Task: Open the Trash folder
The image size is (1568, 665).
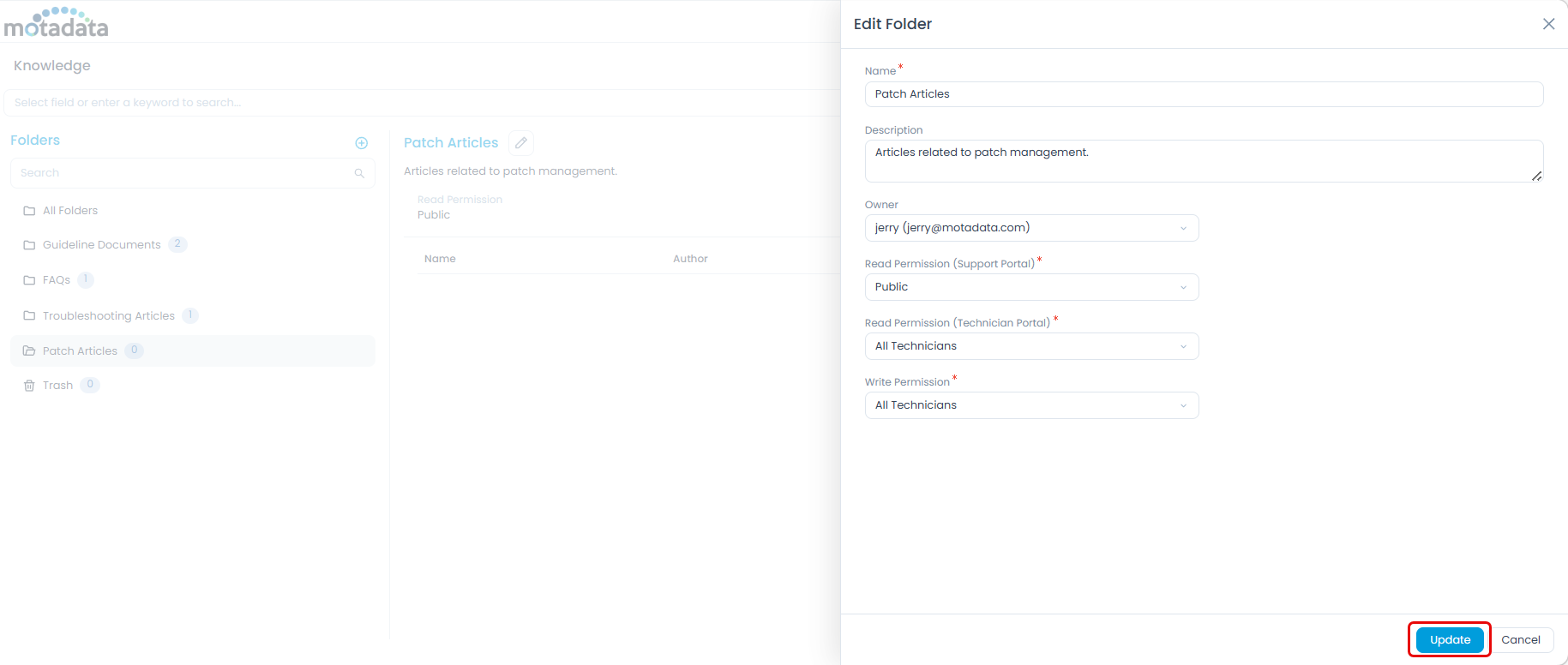Action: (x=57, y=386)
